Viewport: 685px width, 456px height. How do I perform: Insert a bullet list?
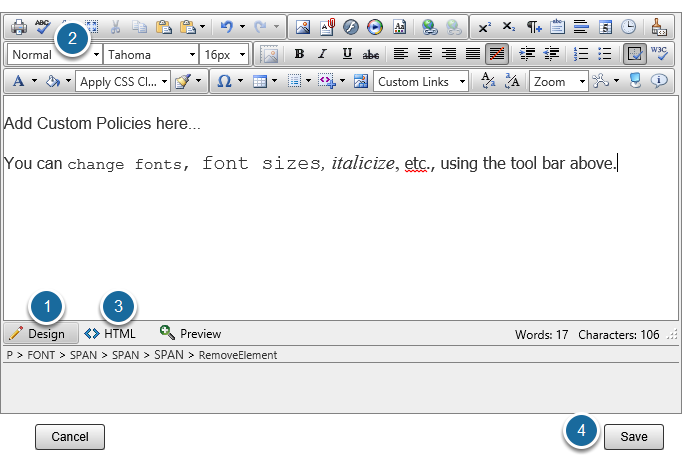click(605, 54)
